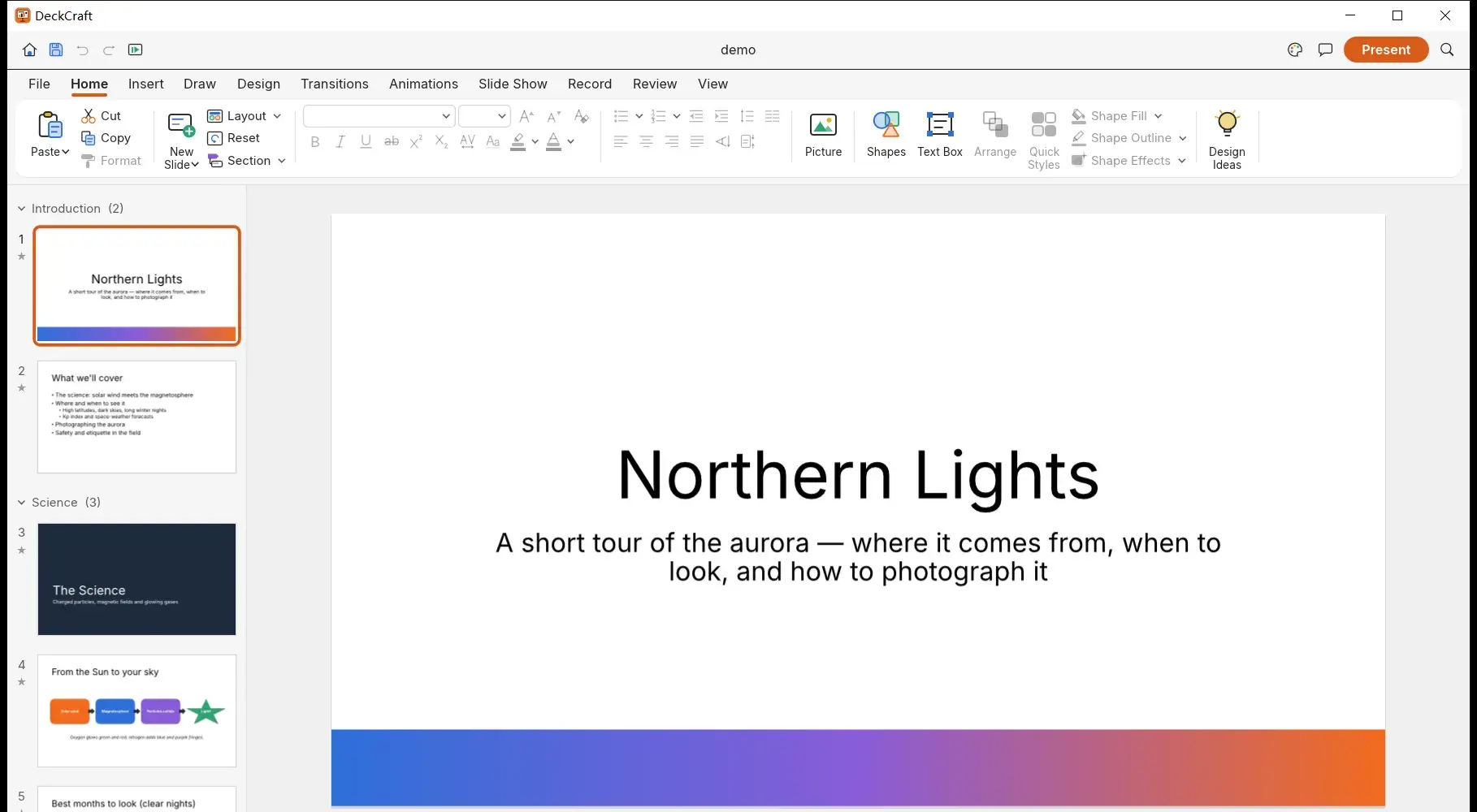Apply the text highlight color

pos(518,142)
